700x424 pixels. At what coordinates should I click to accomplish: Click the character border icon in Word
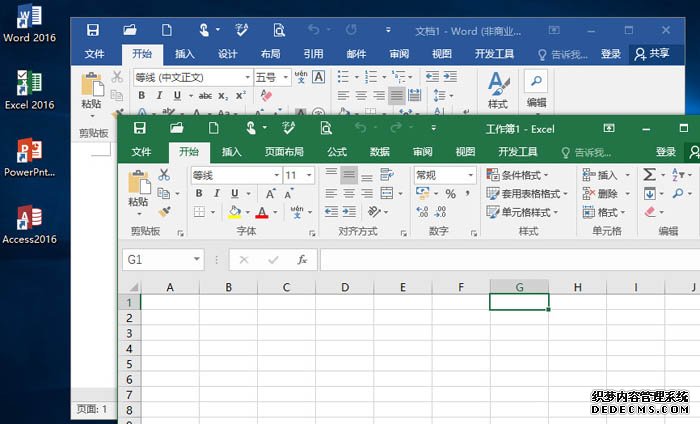318,77
